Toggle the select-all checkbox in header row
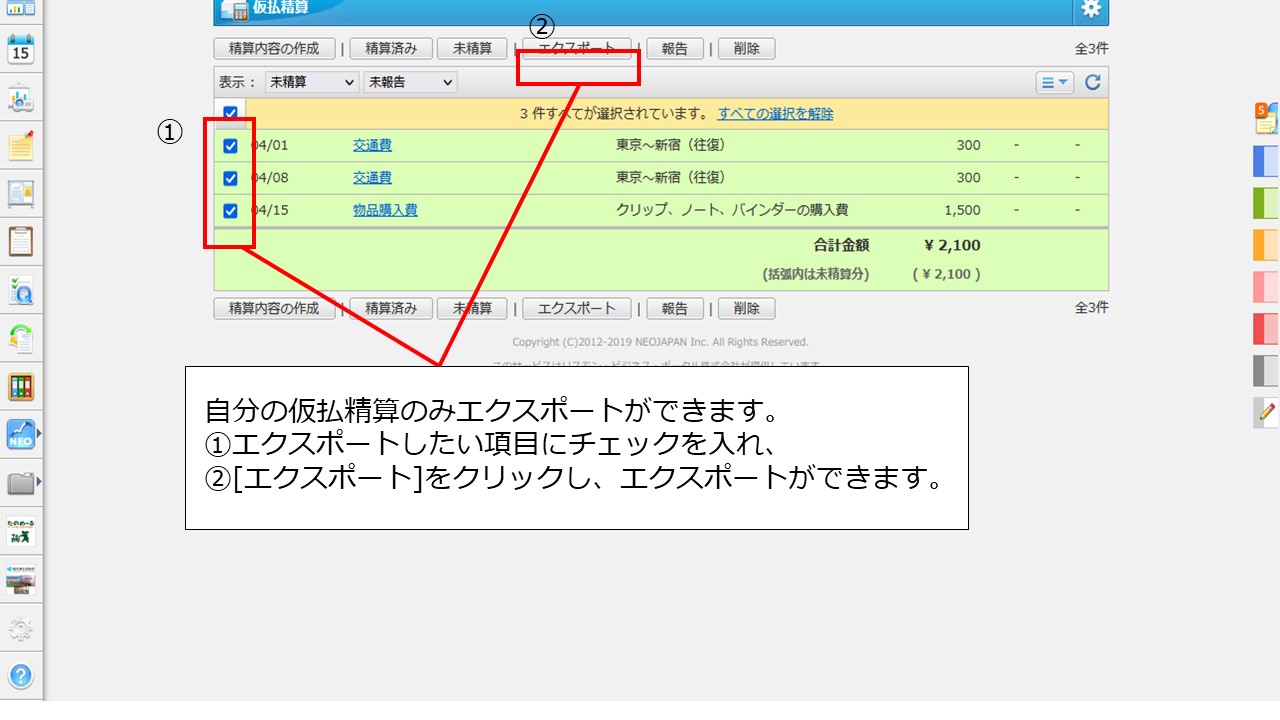 point(230,113)
